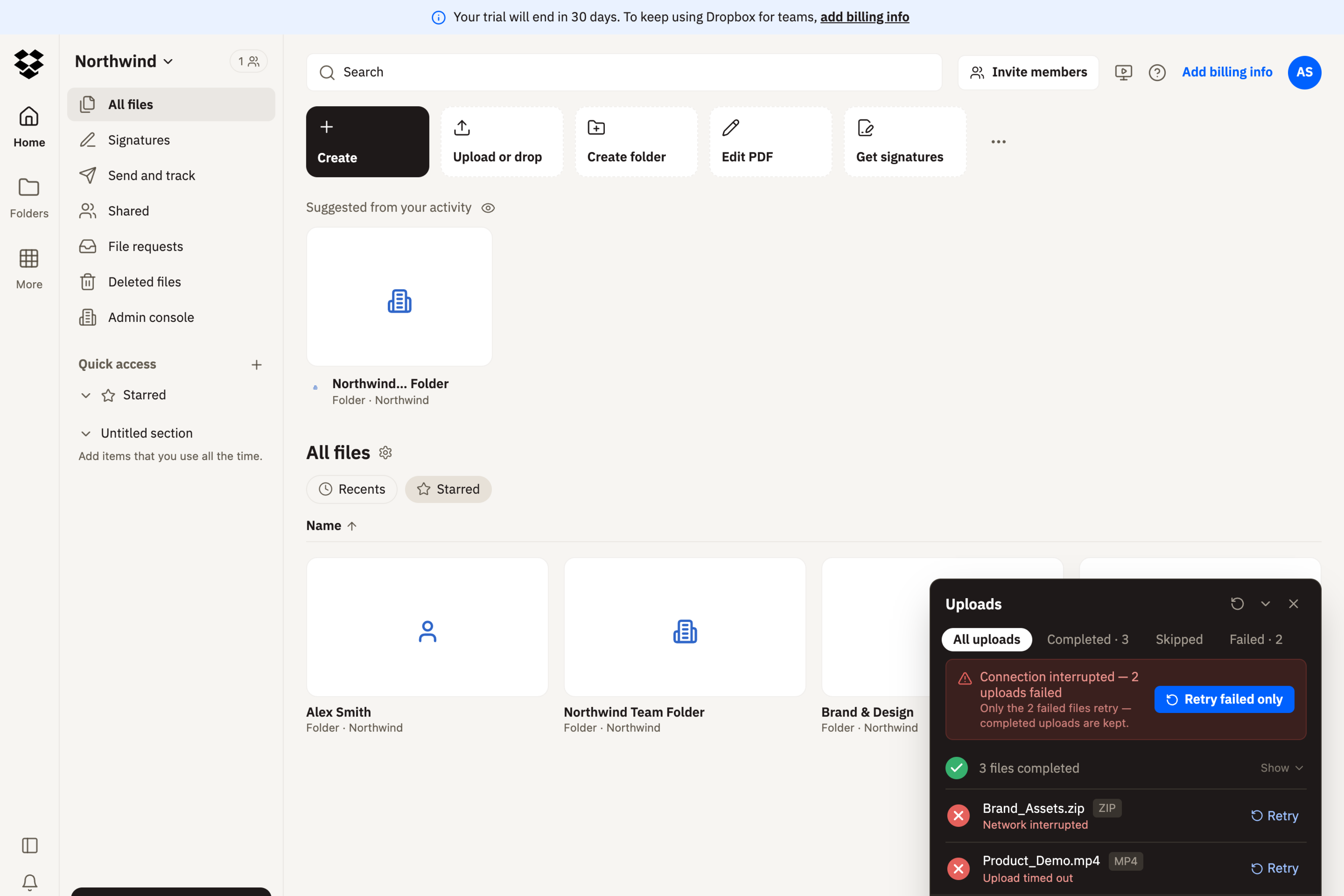This screenshot has height=896, width=1344.
Task: Open Shared in sidebar
Action: coord(171,211)
